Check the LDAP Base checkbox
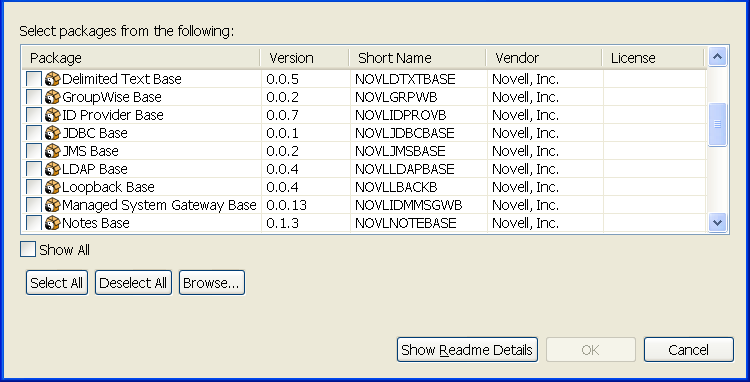750x382 pixels. click(x=33, y=169)
